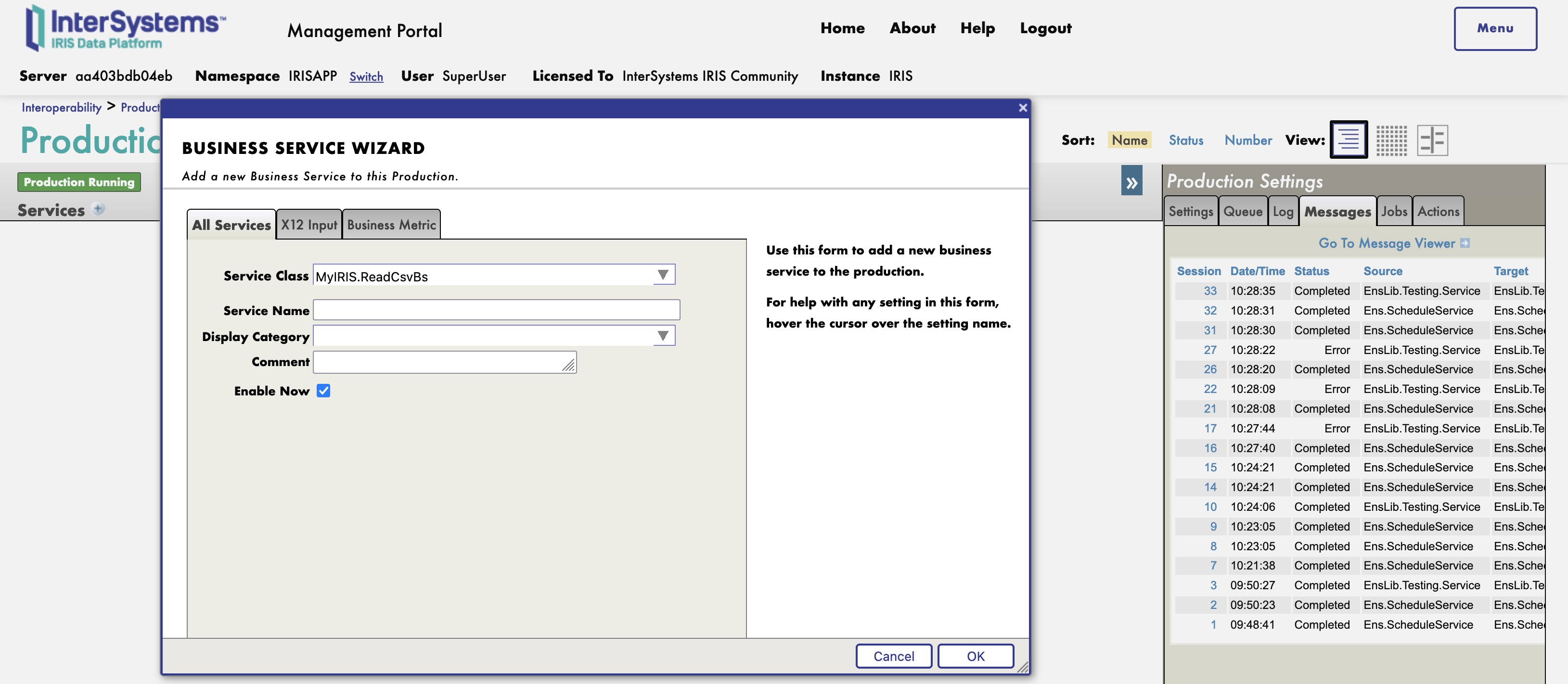Switch to the X12 Input tab
Viewport: 1568px width, 684px height.
[308, 225]
